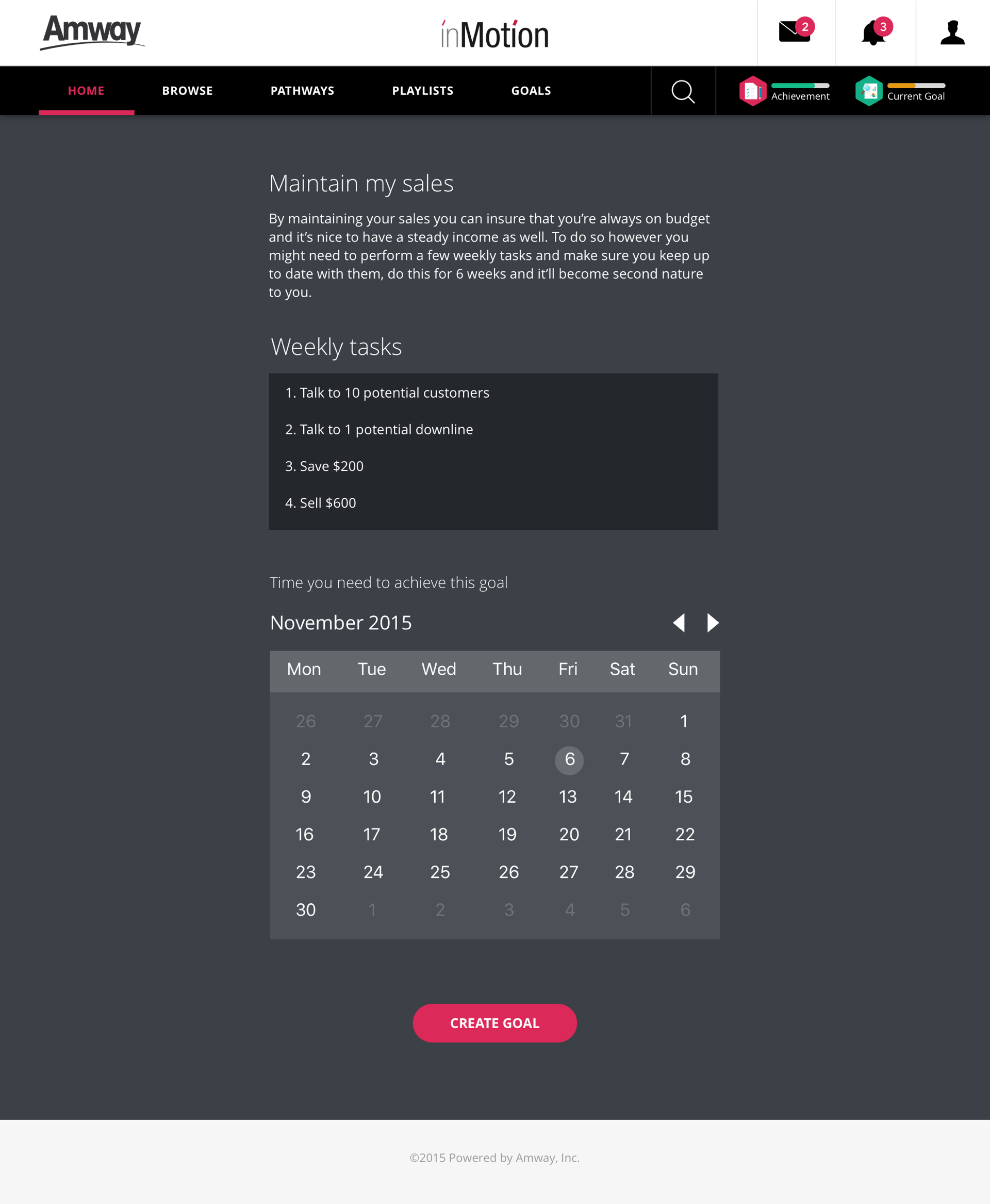Screen dimensions: 990x1204
Task: Advance calendar to next month
Action: (713, 623)
